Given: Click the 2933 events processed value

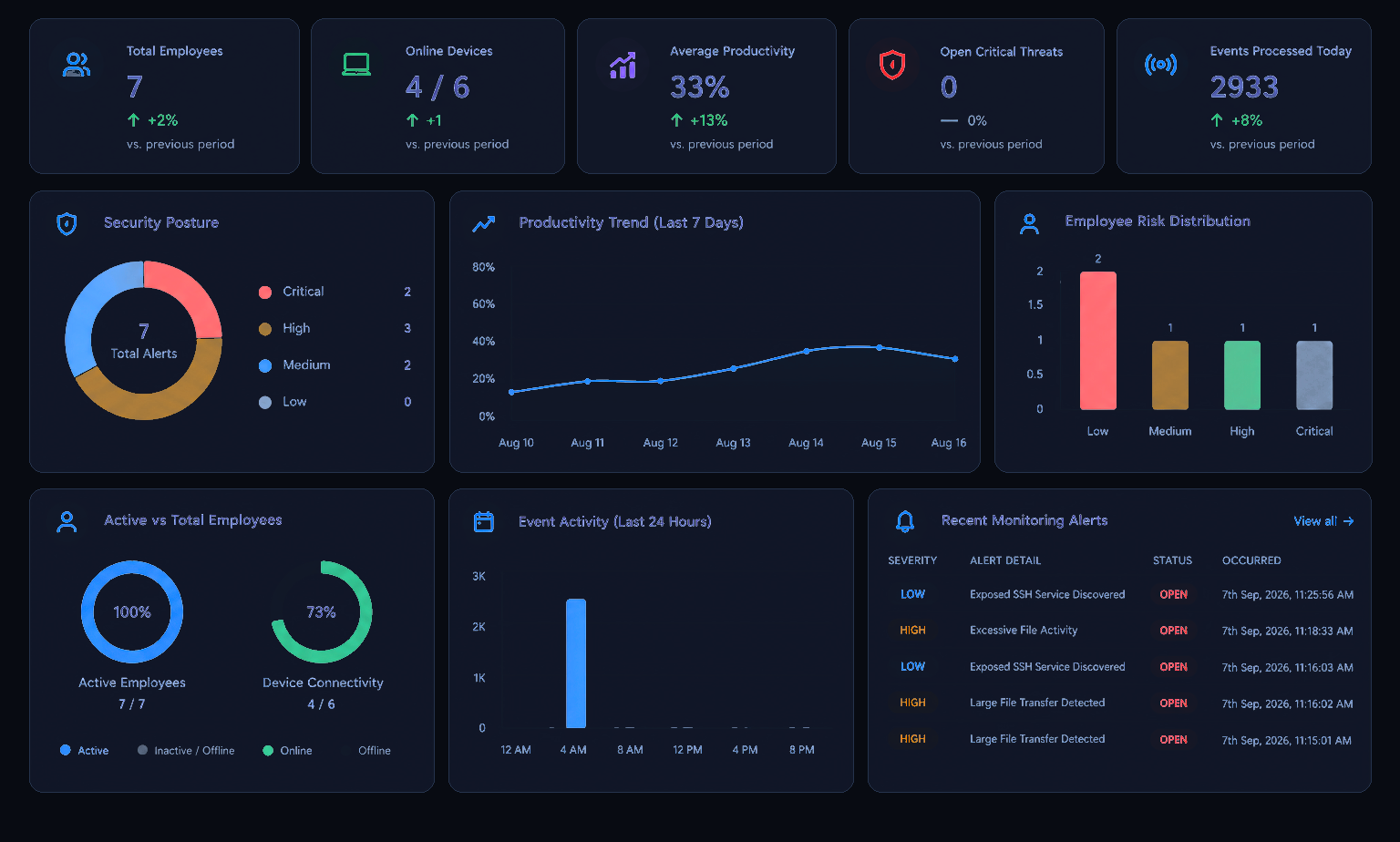Looking at the screenshot, I should pos(1244,87).
